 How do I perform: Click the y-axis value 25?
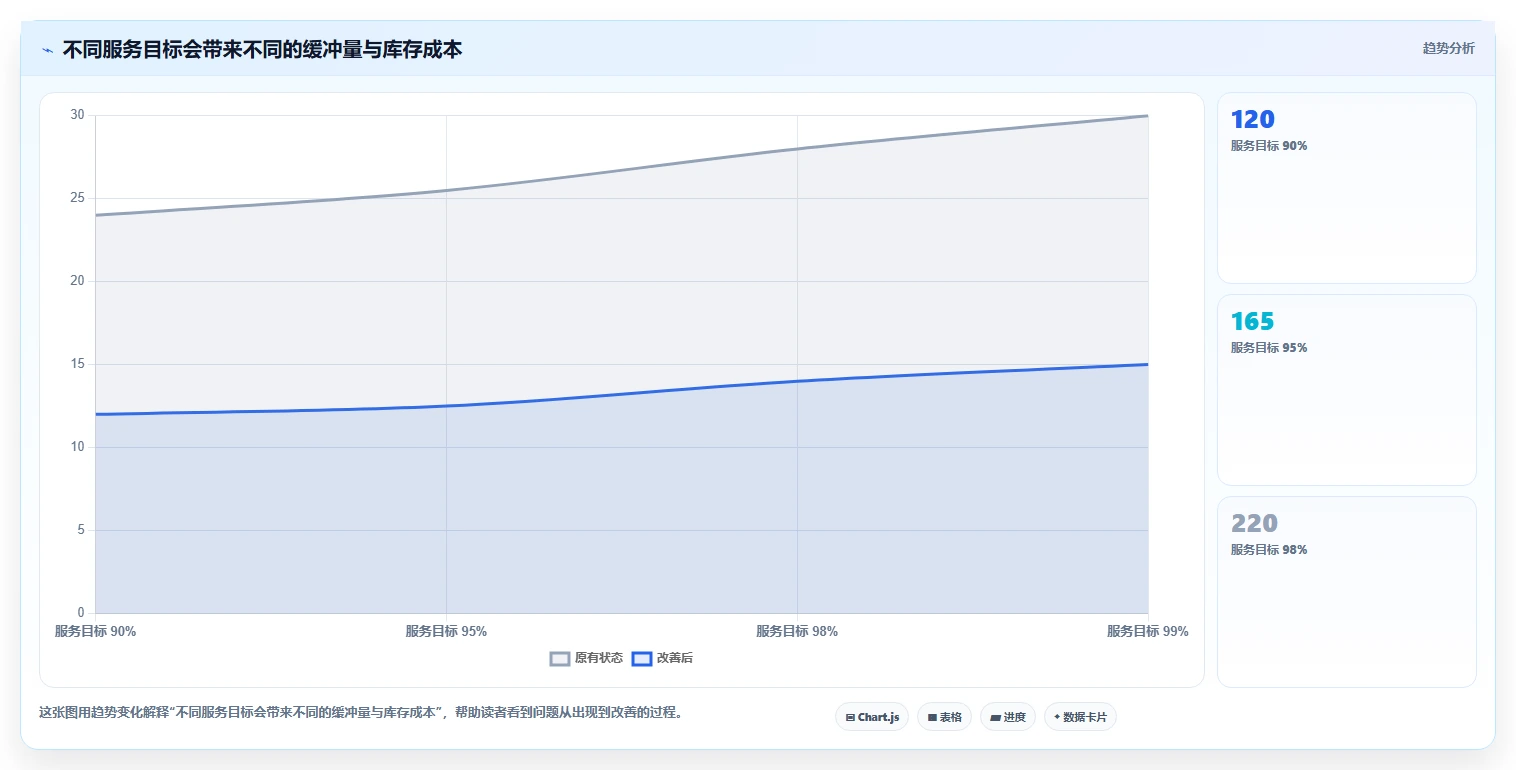tap(77, 198)
